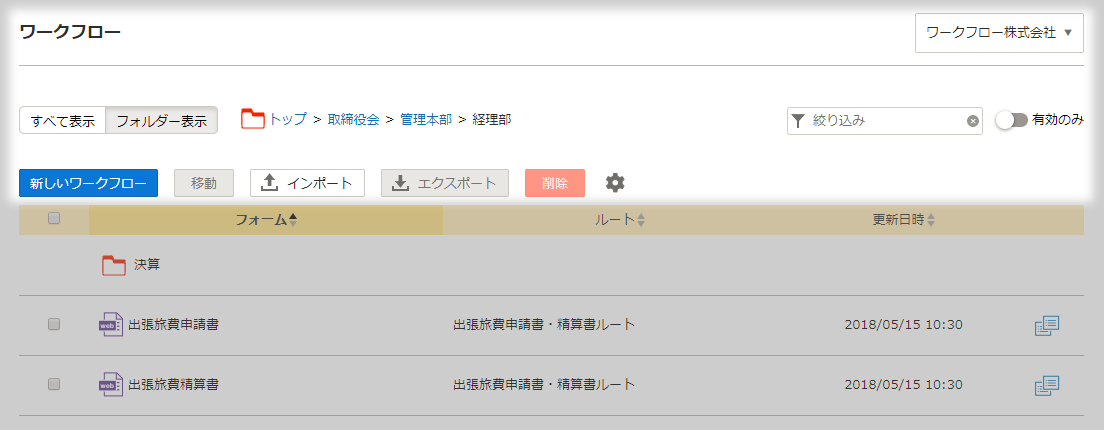Open the settings gear icon
Image resolution: width=1104 pixels, height=430 pixels.
point(615,183)
